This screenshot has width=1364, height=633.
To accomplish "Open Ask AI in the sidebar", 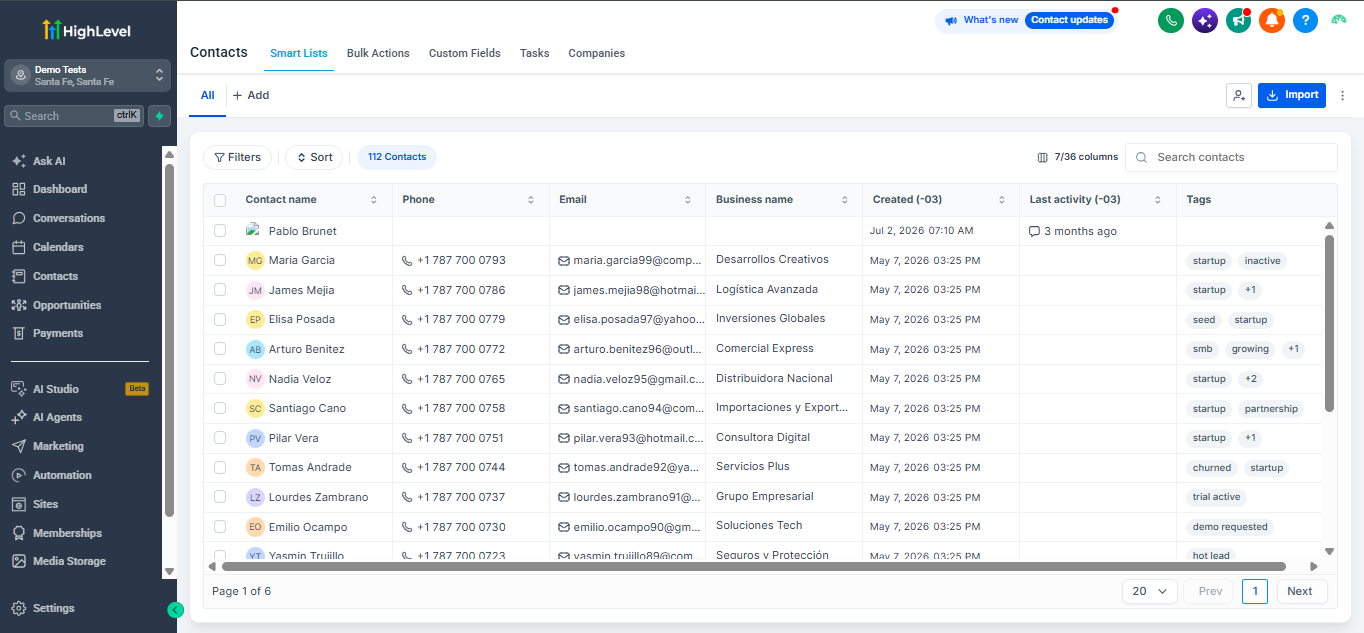I will (x=39, y=161).
